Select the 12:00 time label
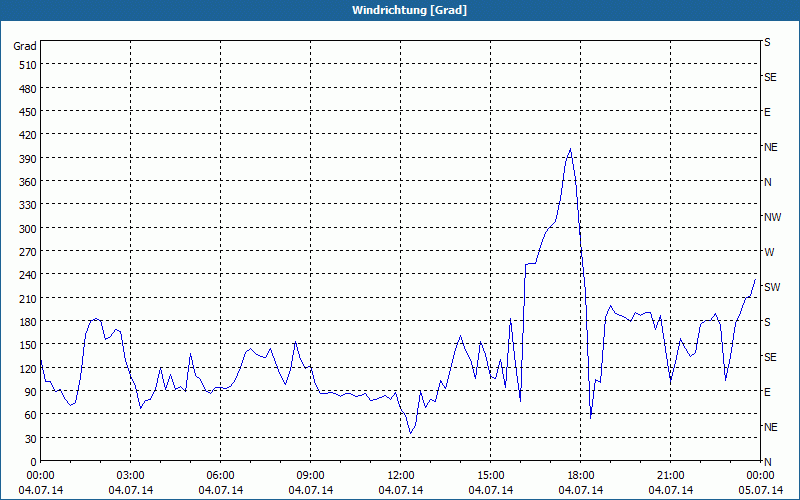The height and width of the screenshot is (500, 800). coord(401,476)
